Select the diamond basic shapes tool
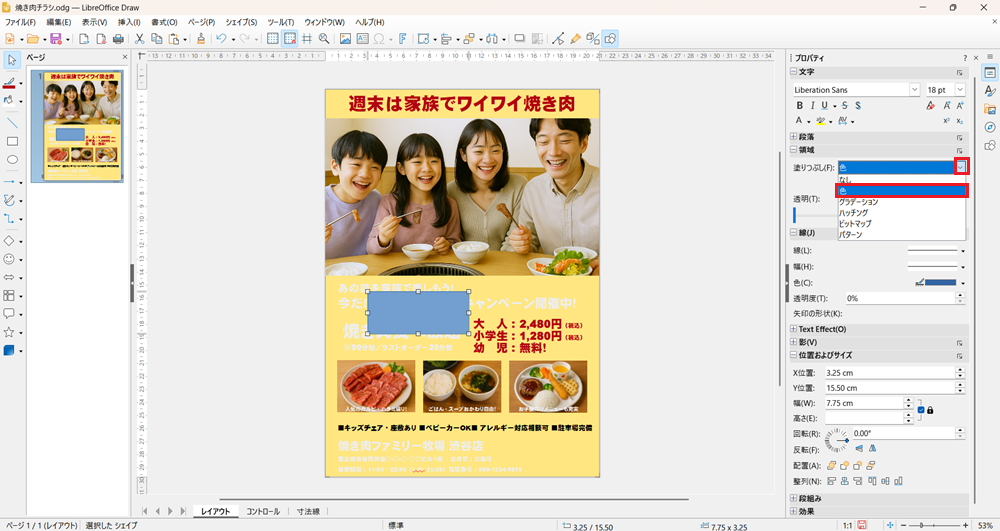The height and width of the screenshot is (531, 1000). click(x=9, y=241)
